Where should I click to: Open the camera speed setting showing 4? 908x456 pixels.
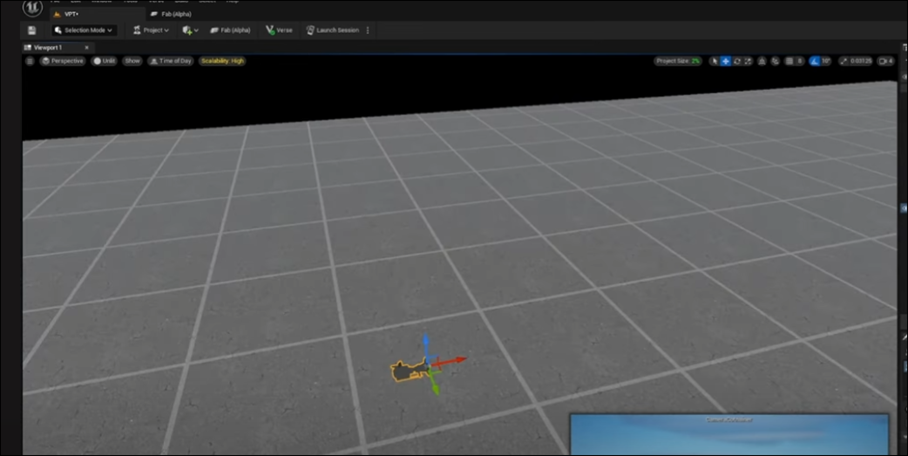(x=886, y=61)
